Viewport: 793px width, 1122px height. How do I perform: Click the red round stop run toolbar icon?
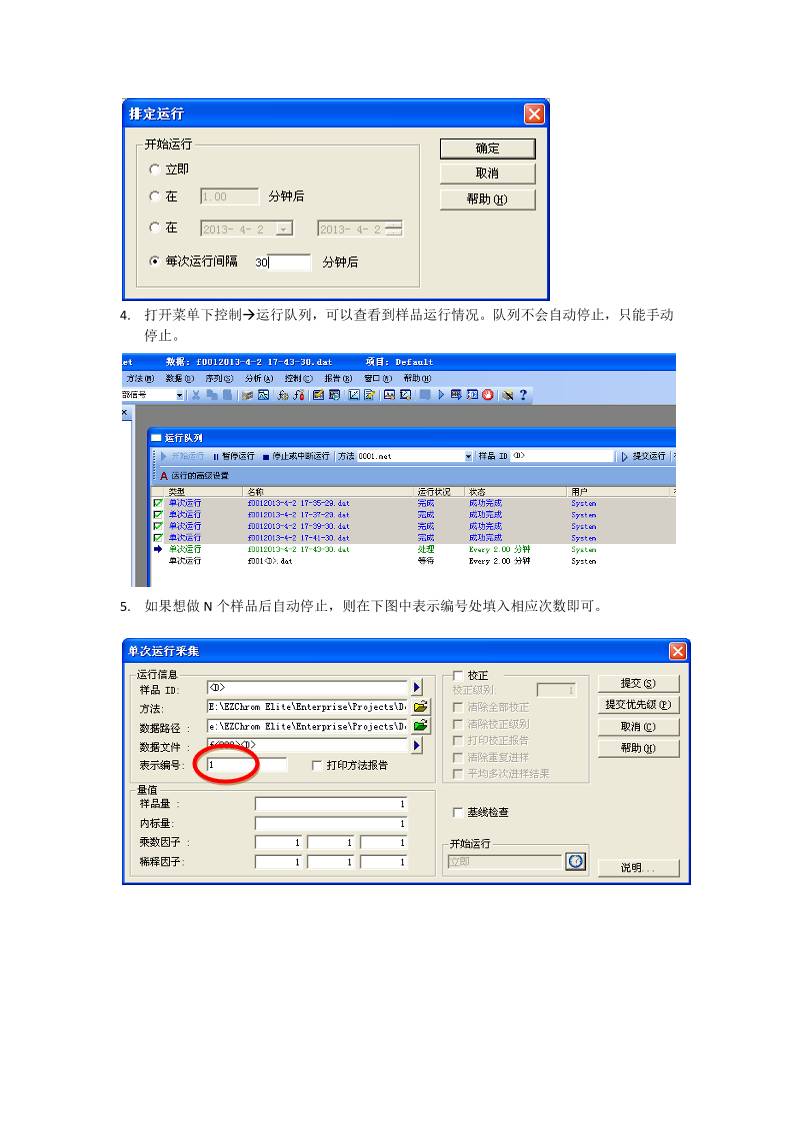pyautogui.click(x=488, y=395)
